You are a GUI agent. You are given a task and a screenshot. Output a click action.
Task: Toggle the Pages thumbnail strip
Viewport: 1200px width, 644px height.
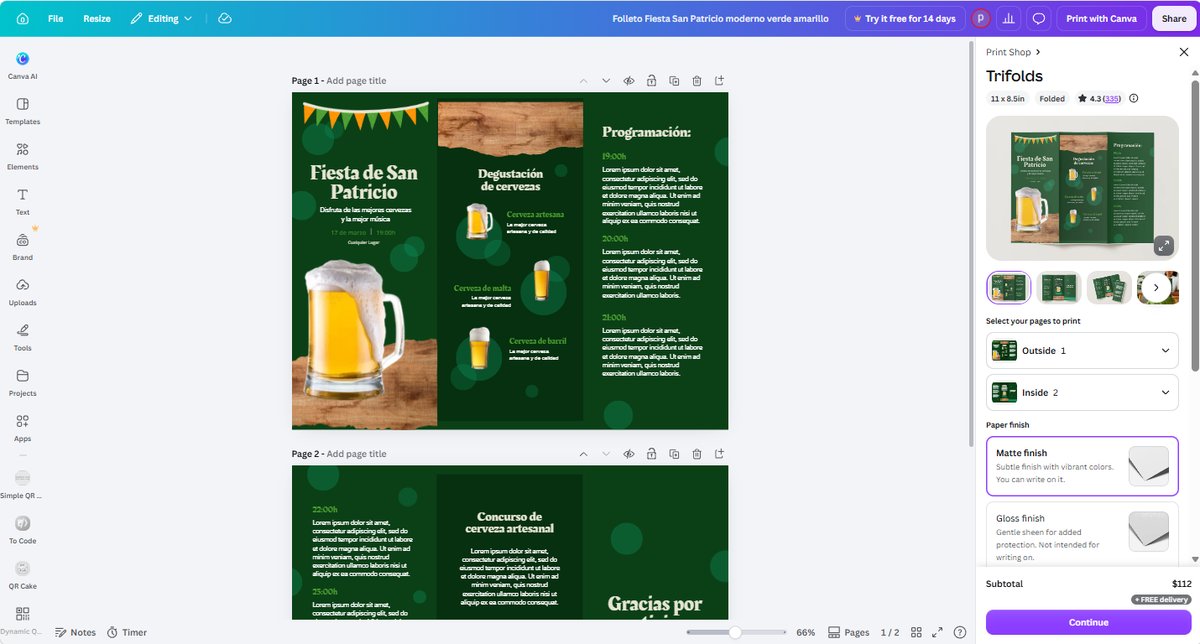point(849,633)
